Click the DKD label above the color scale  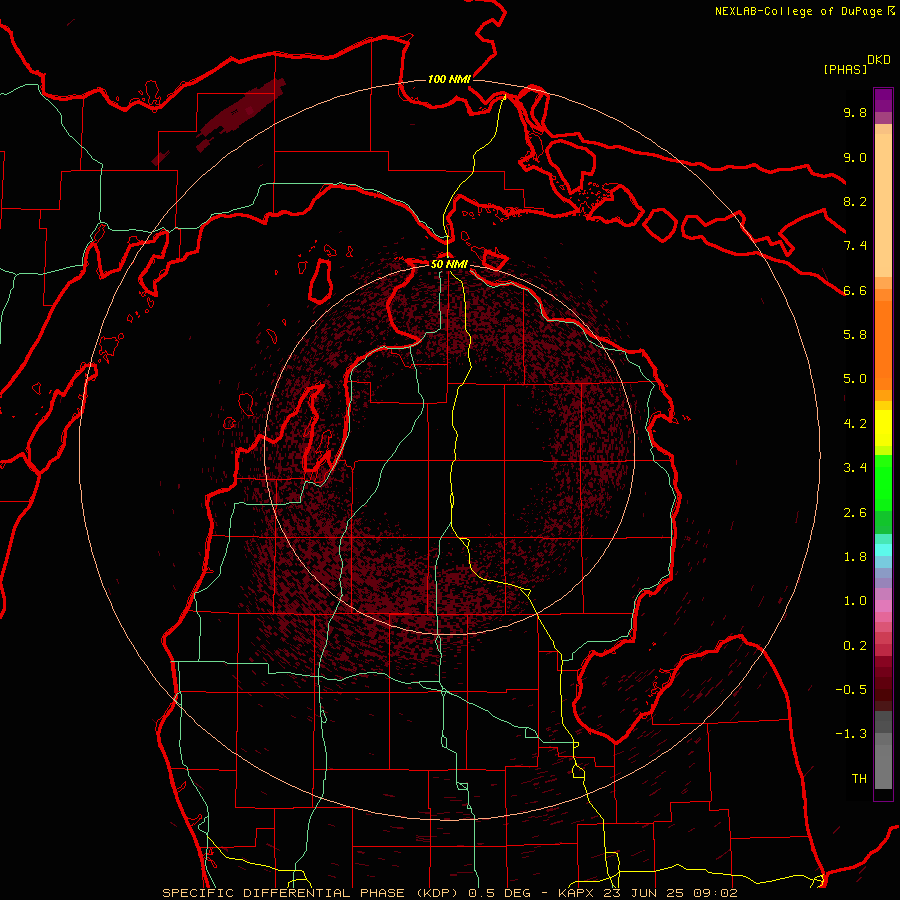879,60
